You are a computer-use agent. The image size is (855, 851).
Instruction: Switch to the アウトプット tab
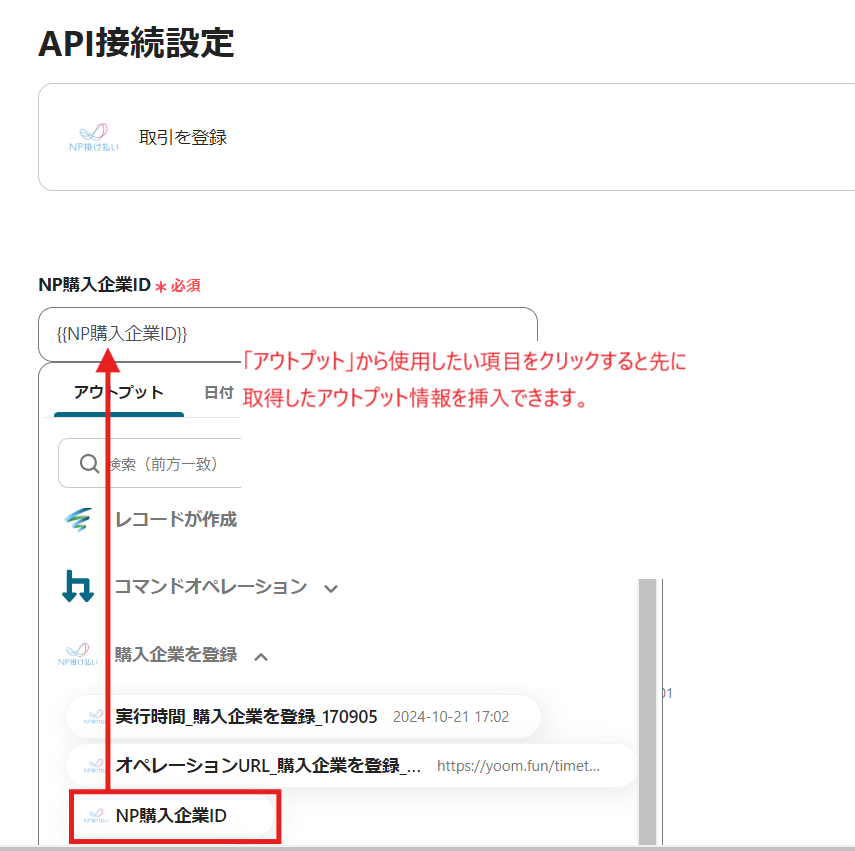[x=118, y=392]
